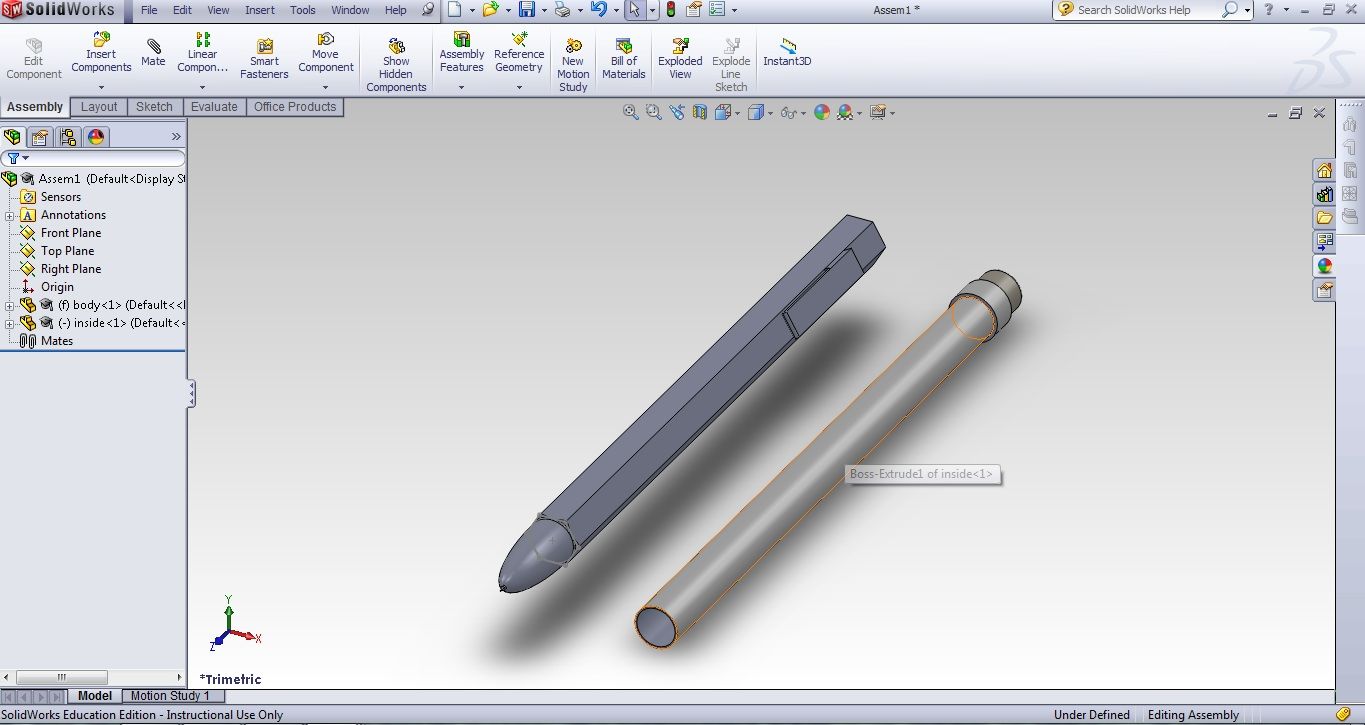The width and height of the screenshot is (1365, 725).
Task: Expand the body<1> component node
Action: pos(8,305)
